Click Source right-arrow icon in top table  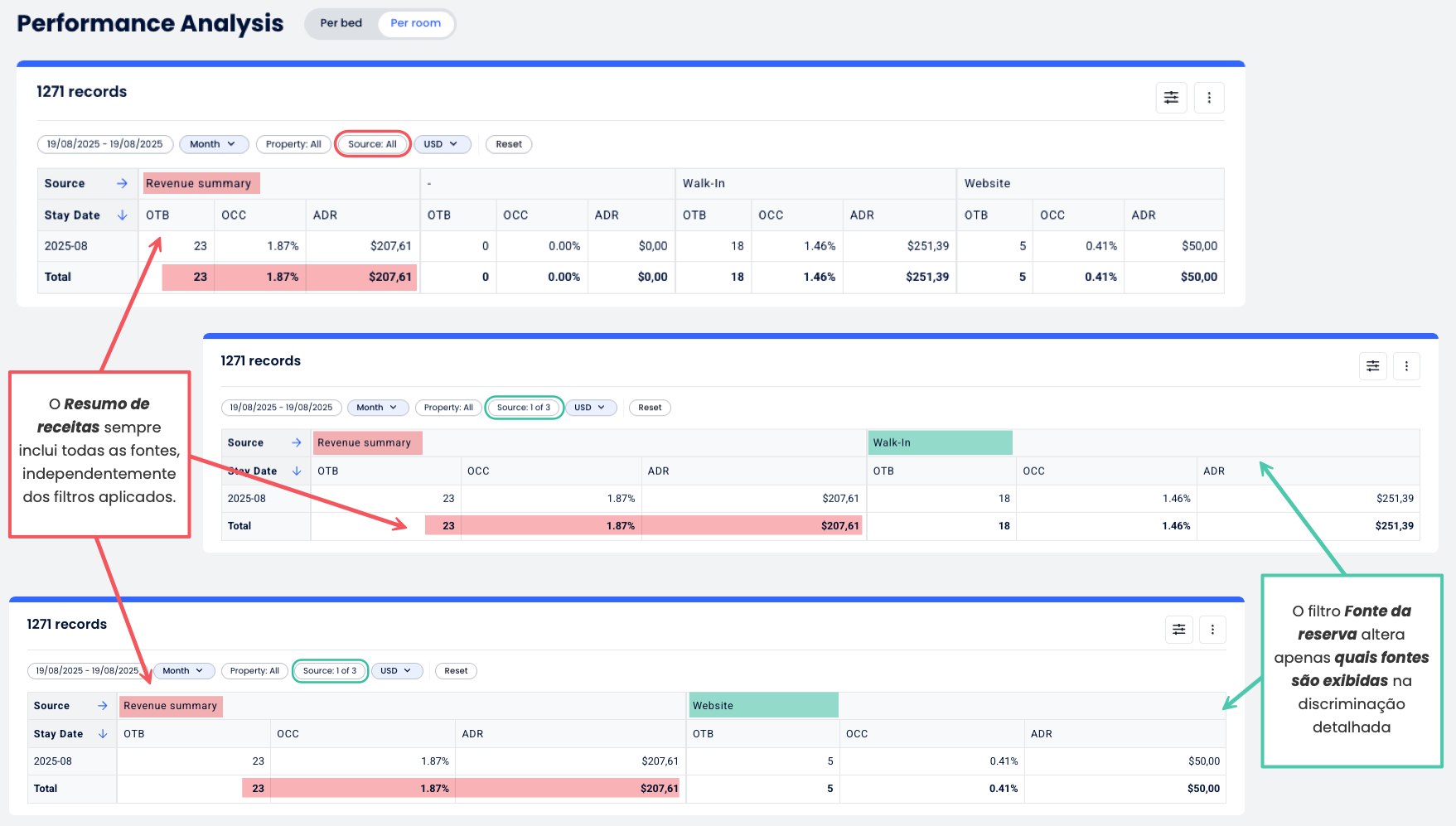[x=122, y=183]
